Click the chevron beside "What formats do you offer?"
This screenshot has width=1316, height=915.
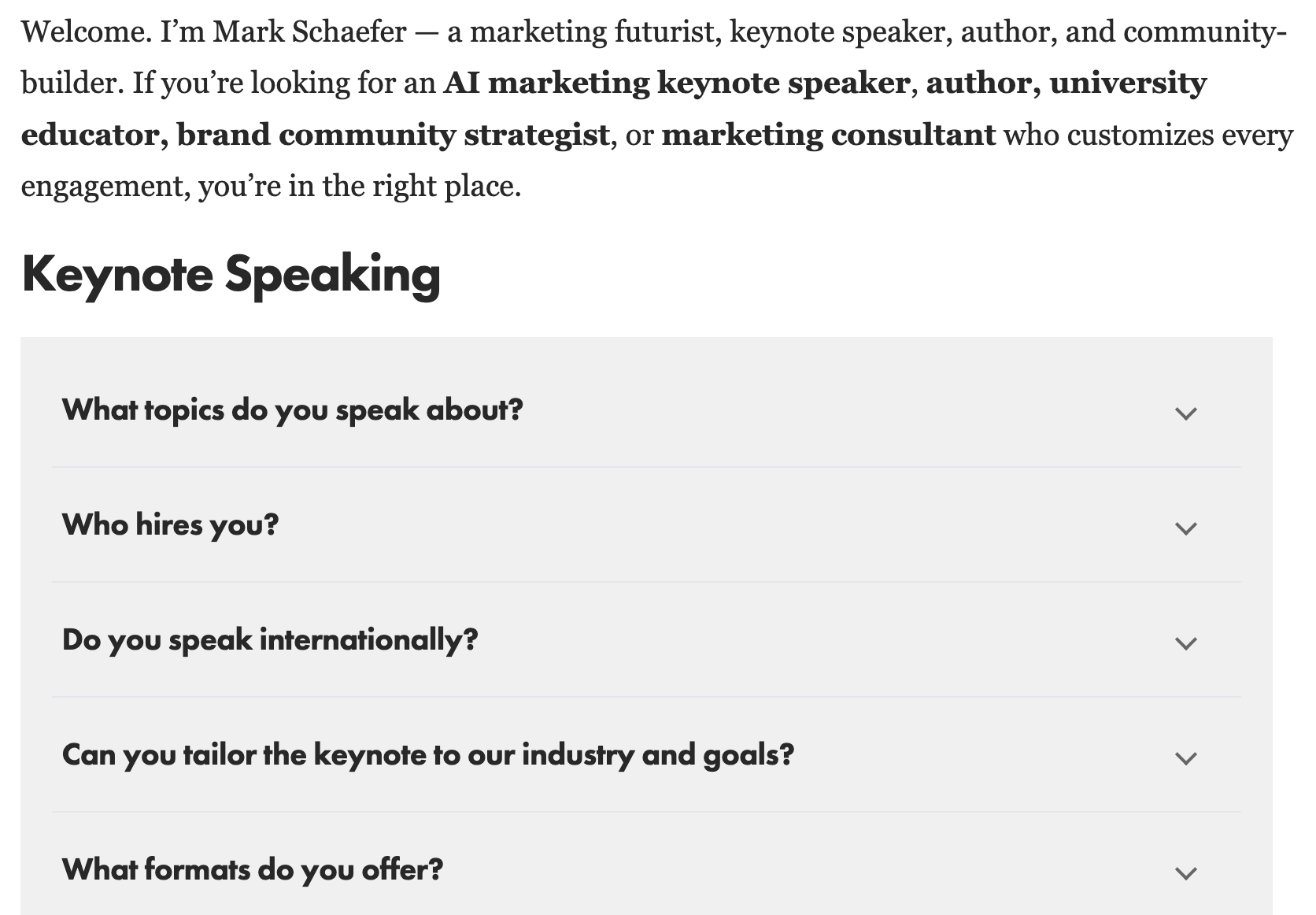pos(1186,872)
